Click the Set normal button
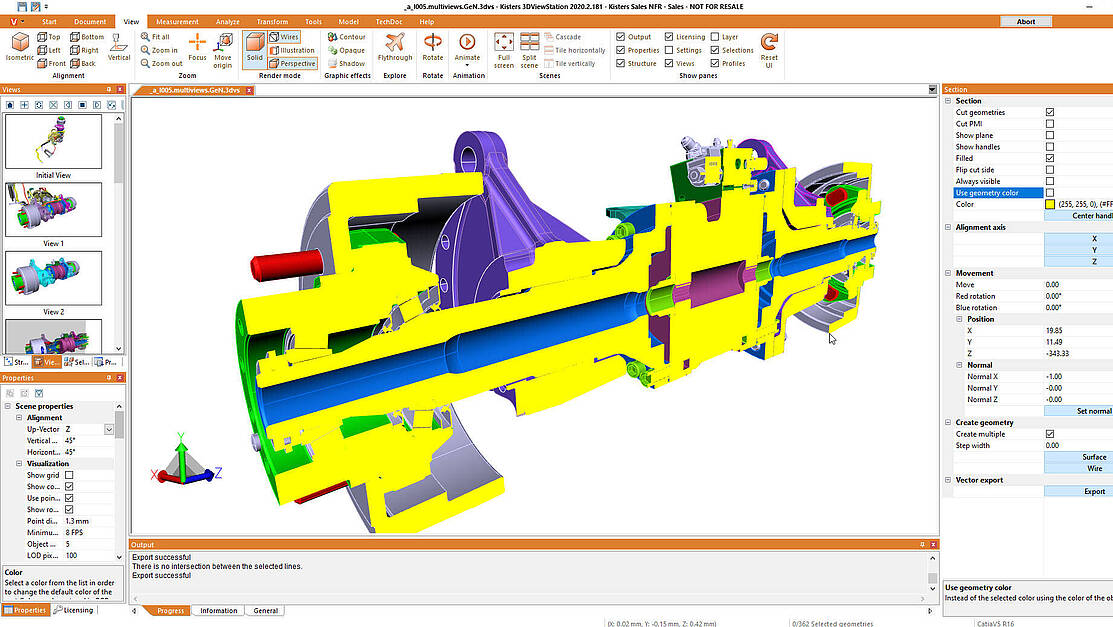1113x627 pixels. [1079, 411]
